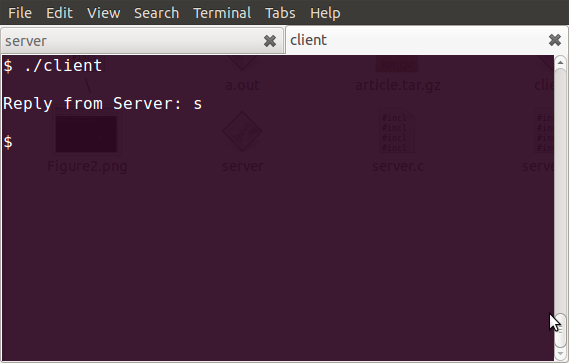Open the Help menu
This screenshot has width=569, height=363.
coord(325,13)
